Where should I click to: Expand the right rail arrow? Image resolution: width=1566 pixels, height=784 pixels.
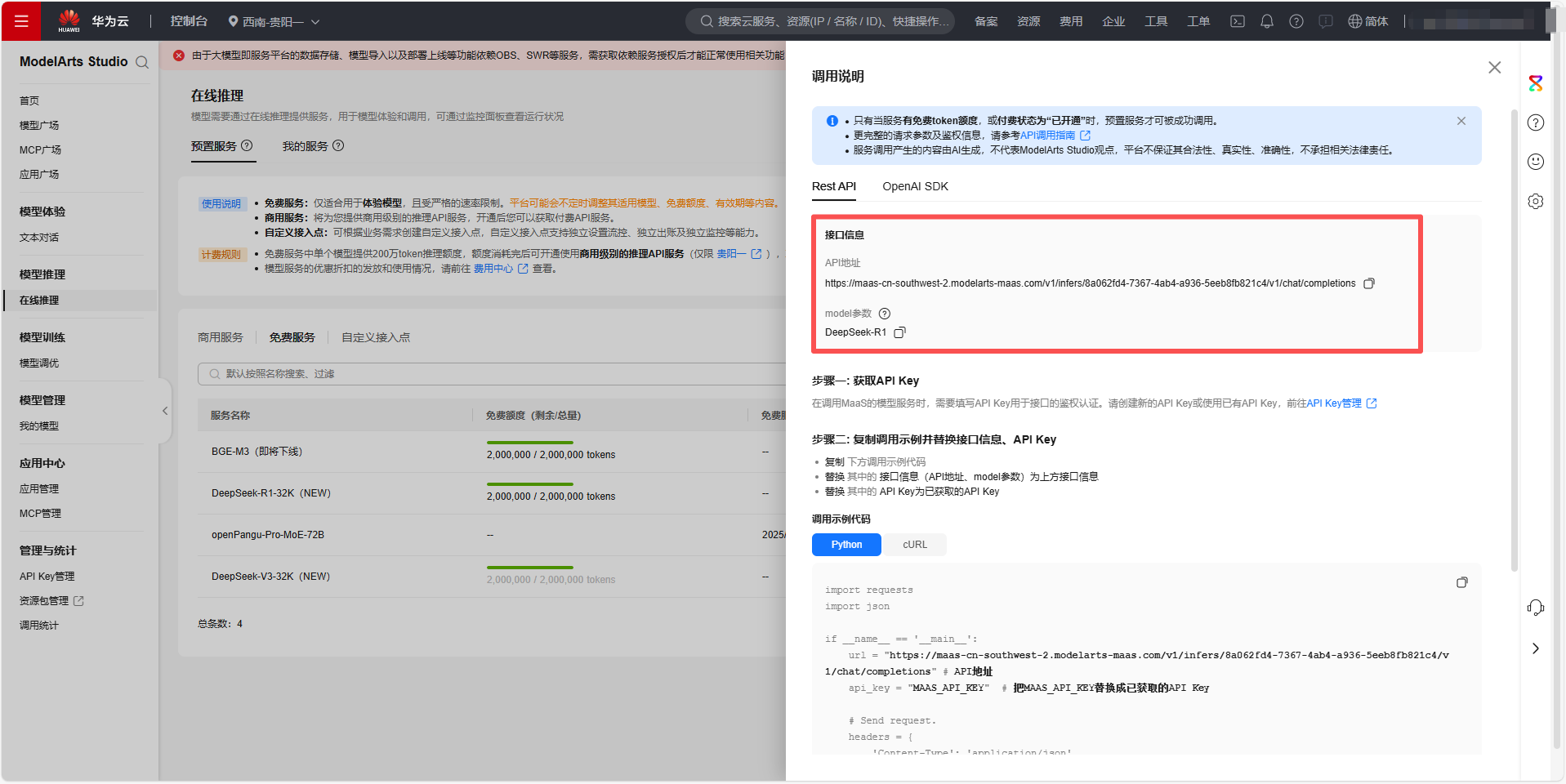coord(1536,648)
